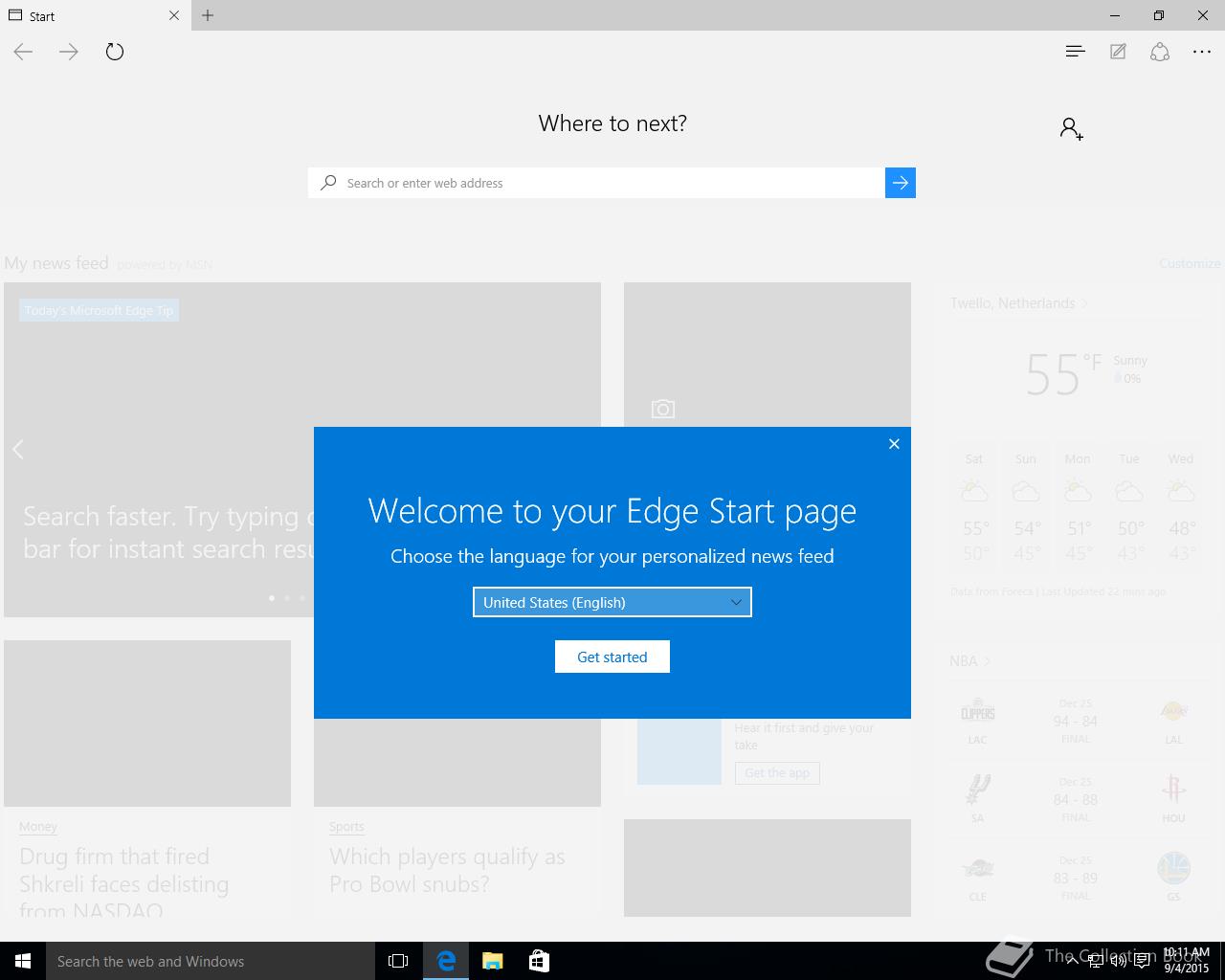Select Today's Microsoft Edge Tip label
Screen dimensions: 1225x980
pos(99,310)
